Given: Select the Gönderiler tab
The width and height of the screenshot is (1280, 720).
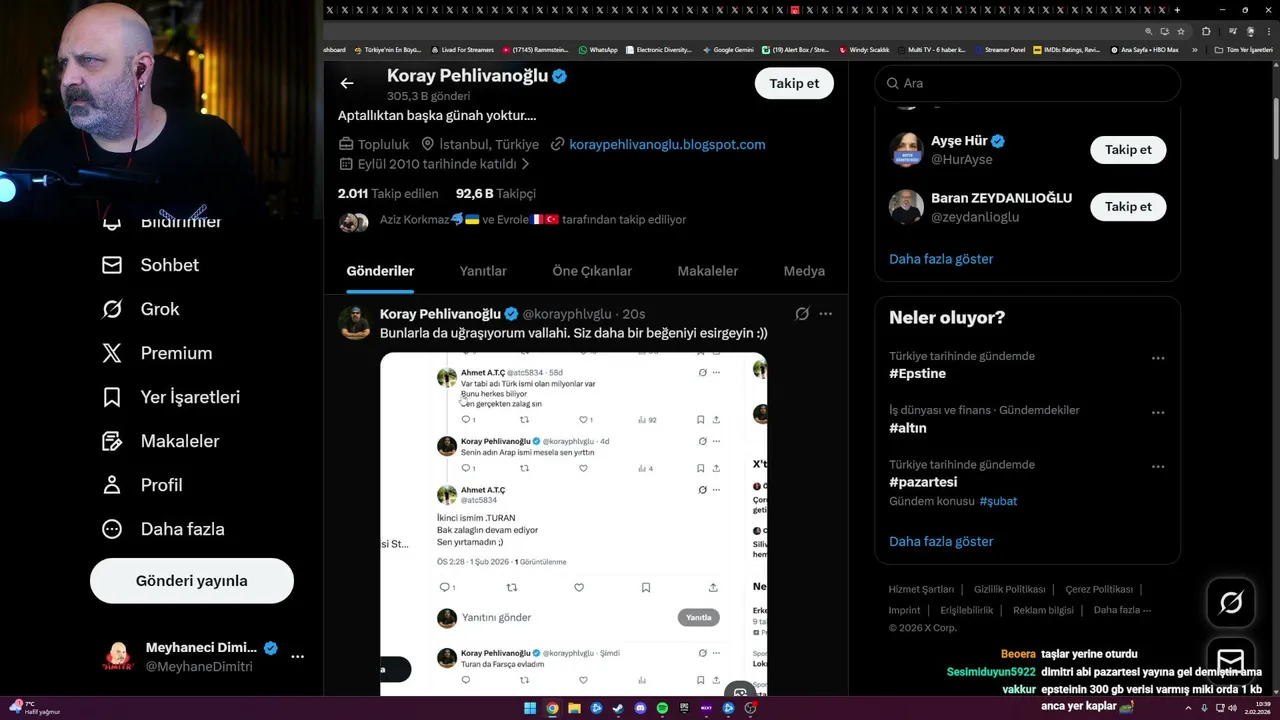Looking at the screenshot, I should (380, 271).
